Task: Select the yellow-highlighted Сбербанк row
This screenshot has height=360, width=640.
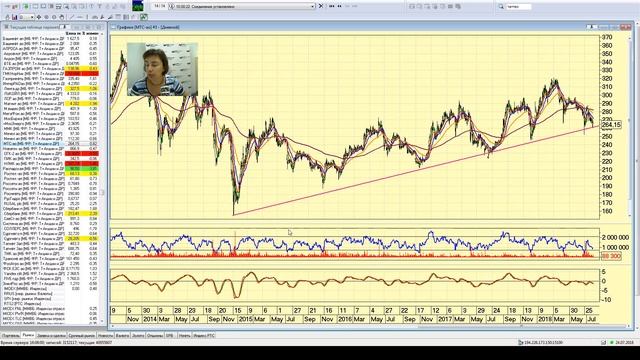Action: (x=51, y=213)
